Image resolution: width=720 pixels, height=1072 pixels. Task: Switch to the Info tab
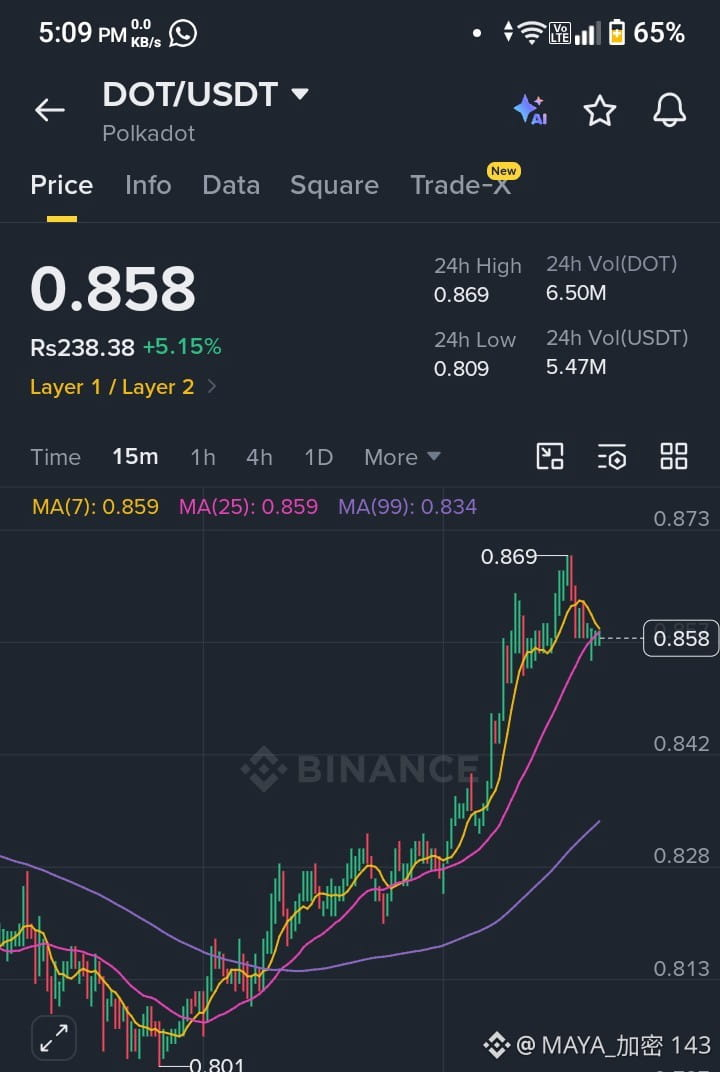click(x=148, y=185)
